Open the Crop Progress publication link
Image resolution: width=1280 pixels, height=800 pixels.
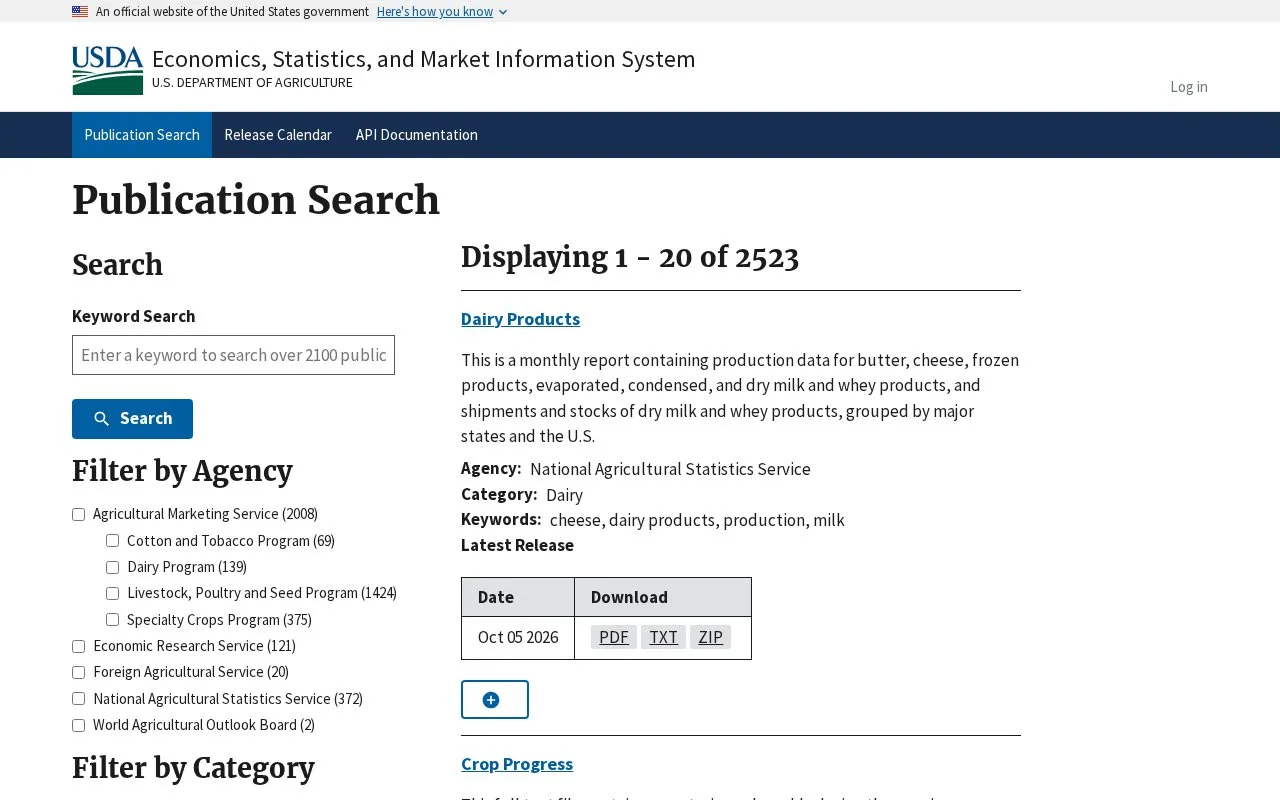tap(517, 764)
